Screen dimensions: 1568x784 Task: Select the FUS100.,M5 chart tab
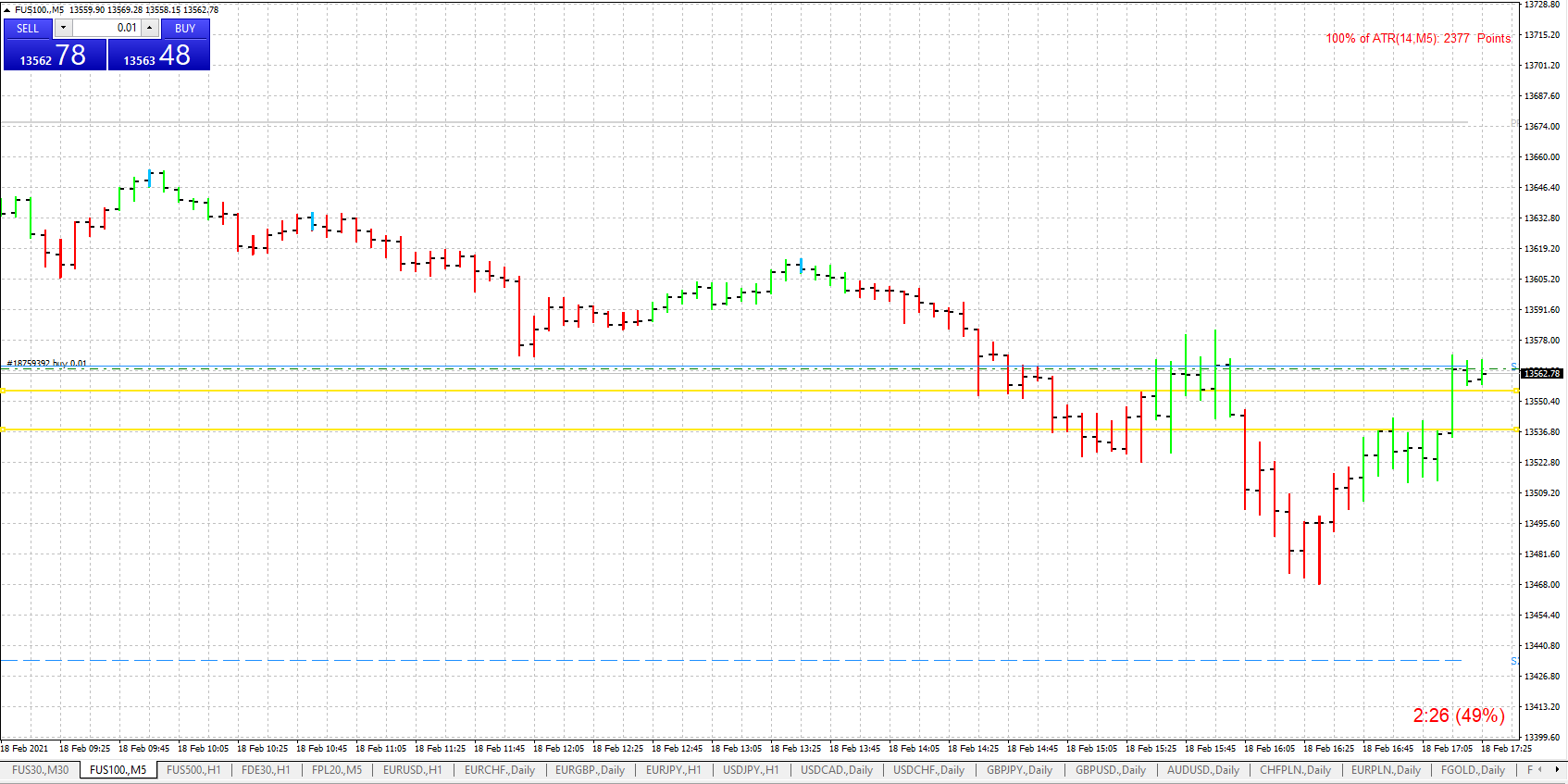pos(118,770)
